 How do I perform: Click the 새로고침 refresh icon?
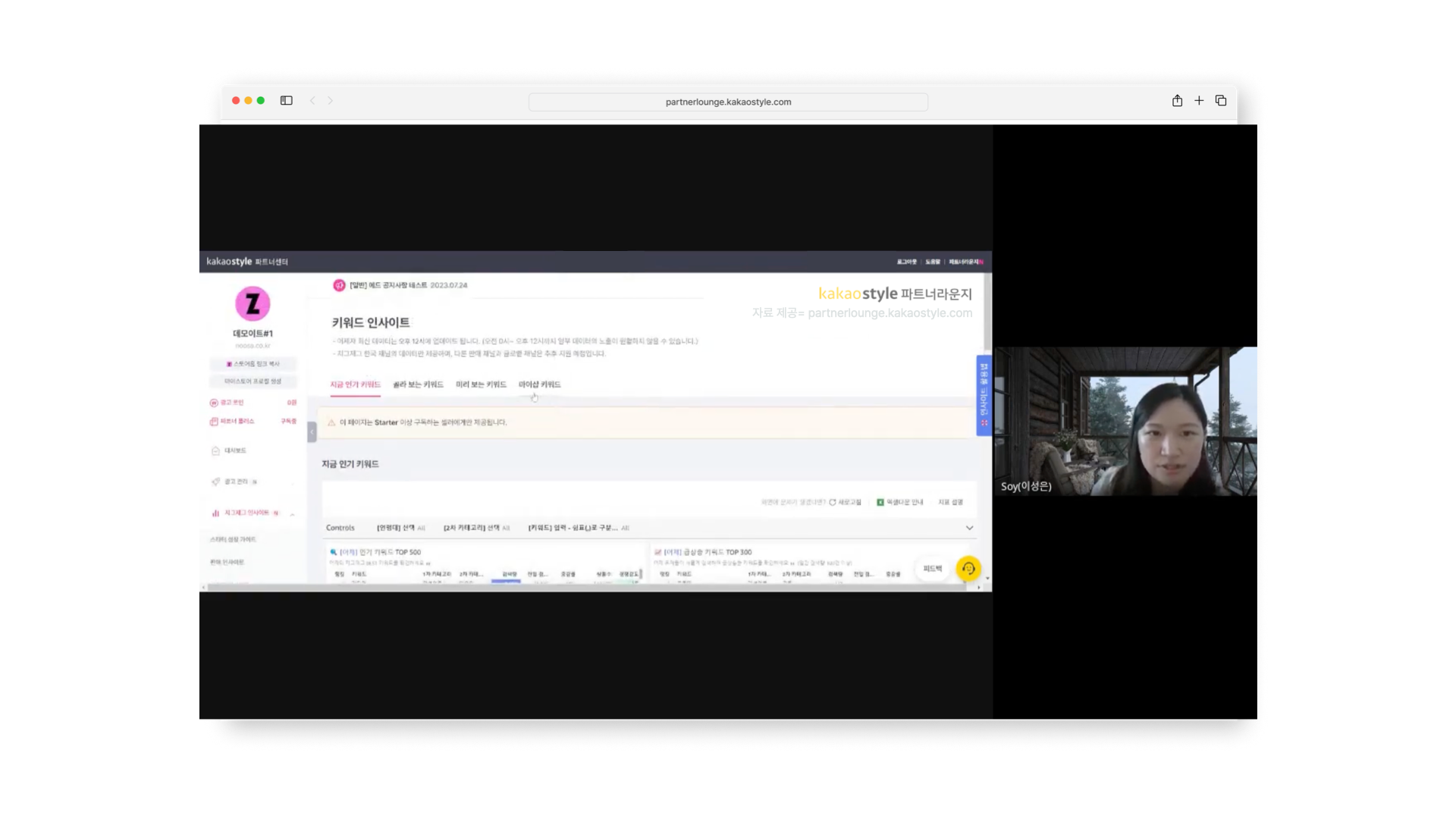tap(833, 502)
